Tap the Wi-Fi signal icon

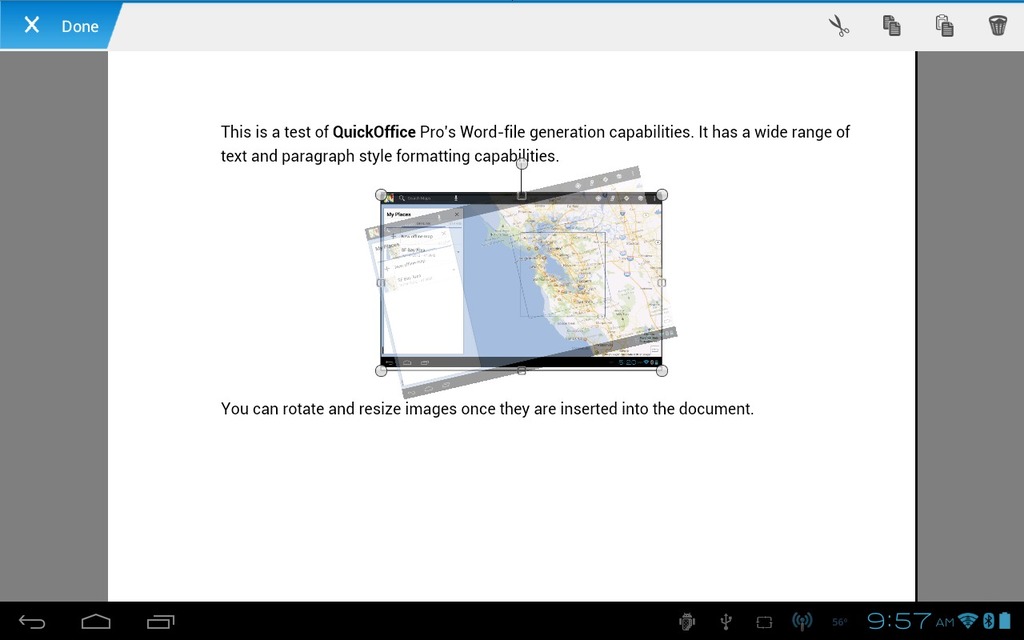click(968, 621)
